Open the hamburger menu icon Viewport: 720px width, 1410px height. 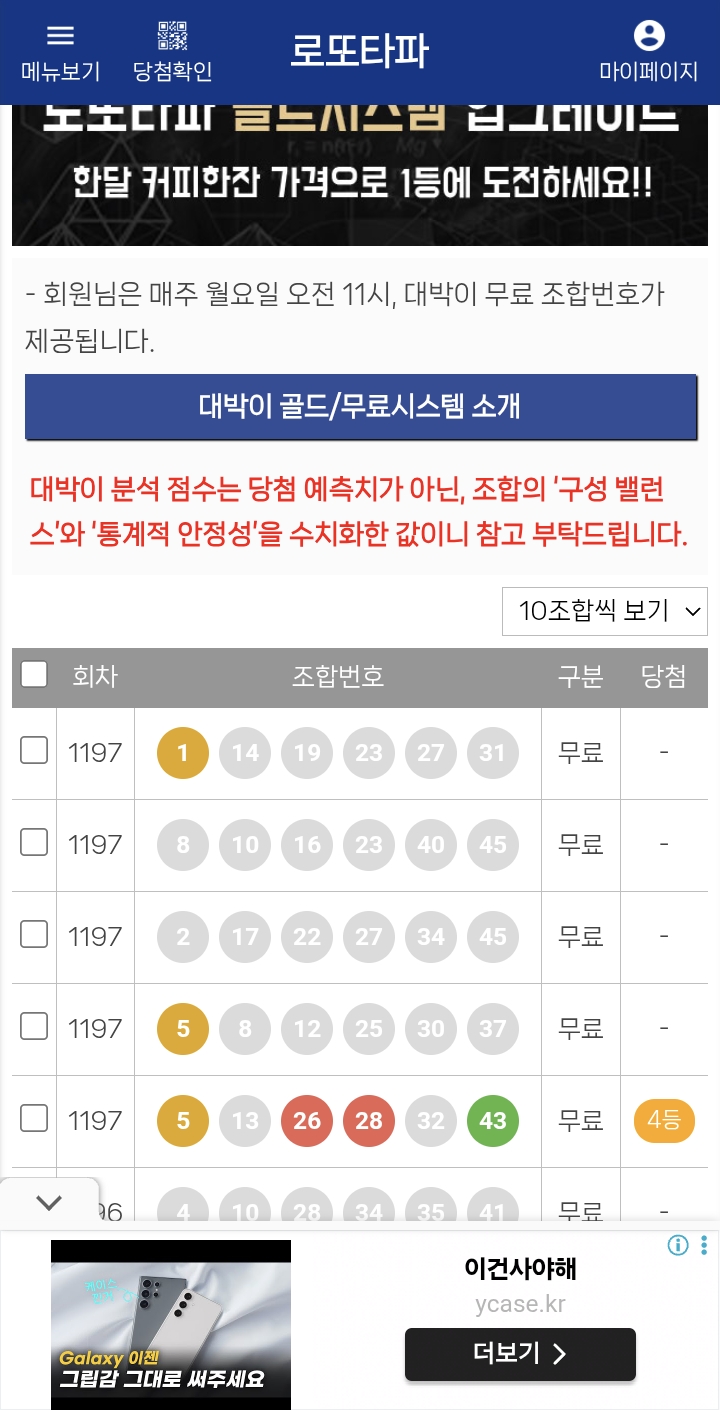[x=61, y=36]
